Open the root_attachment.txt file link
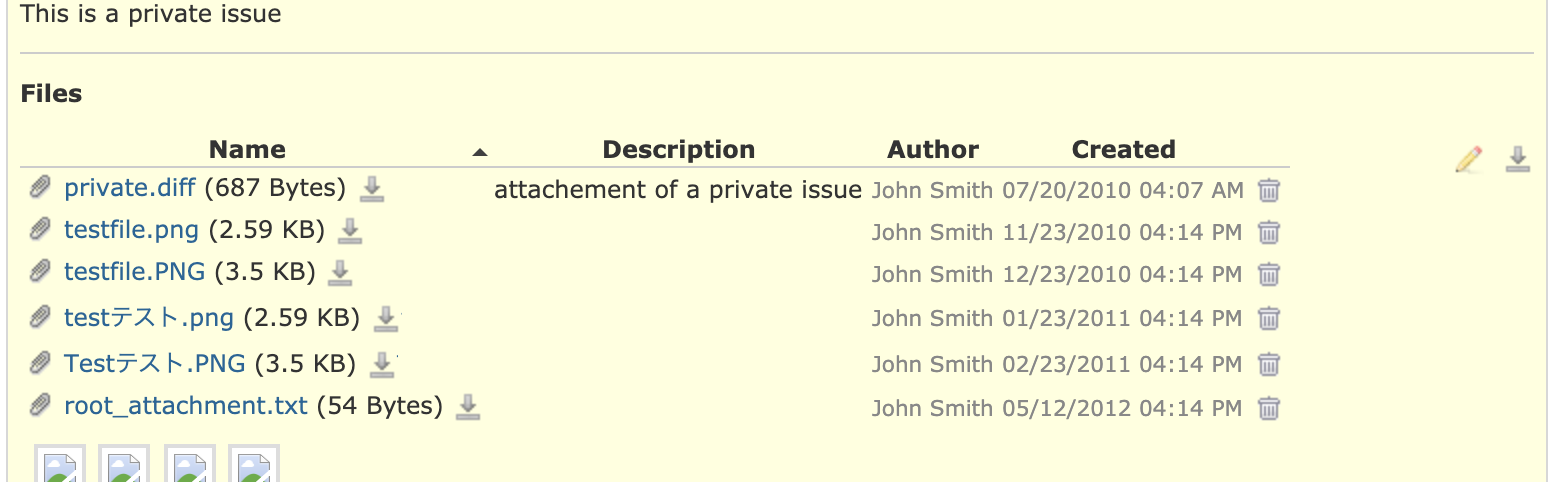 (186, 406)
